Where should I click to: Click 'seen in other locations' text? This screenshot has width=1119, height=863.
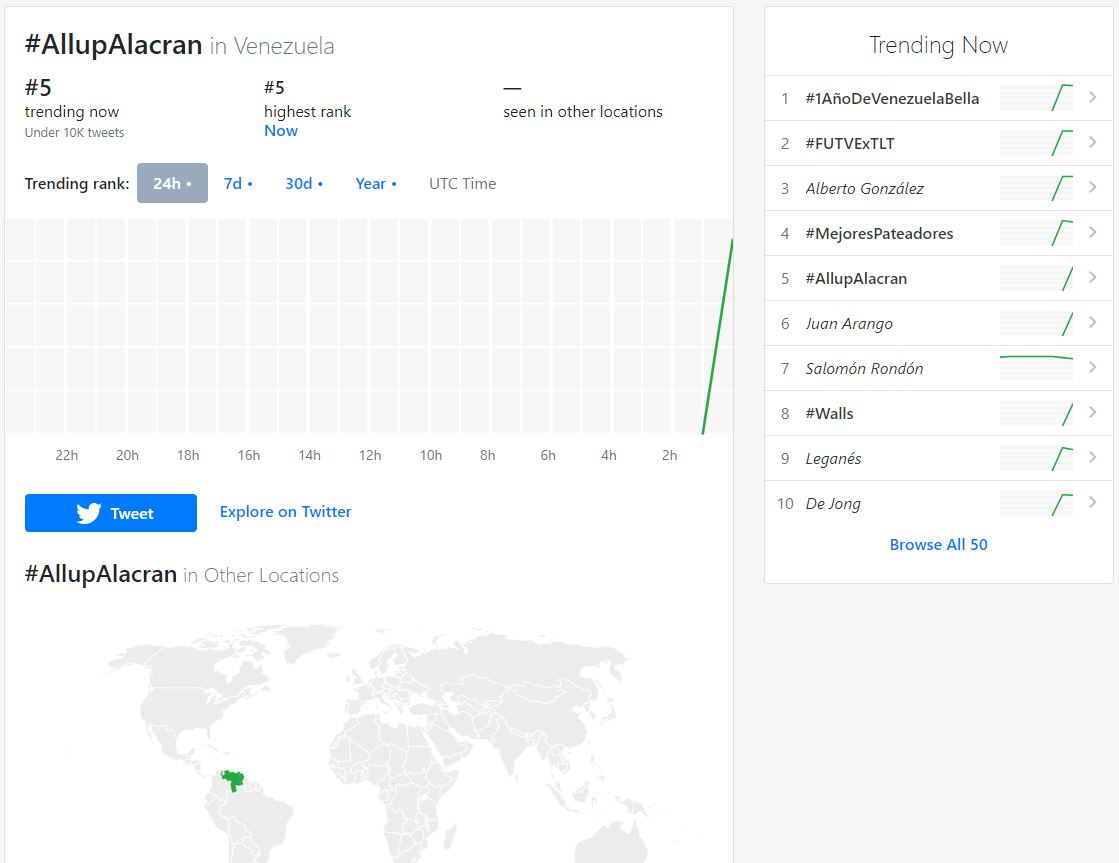point(582,111)
